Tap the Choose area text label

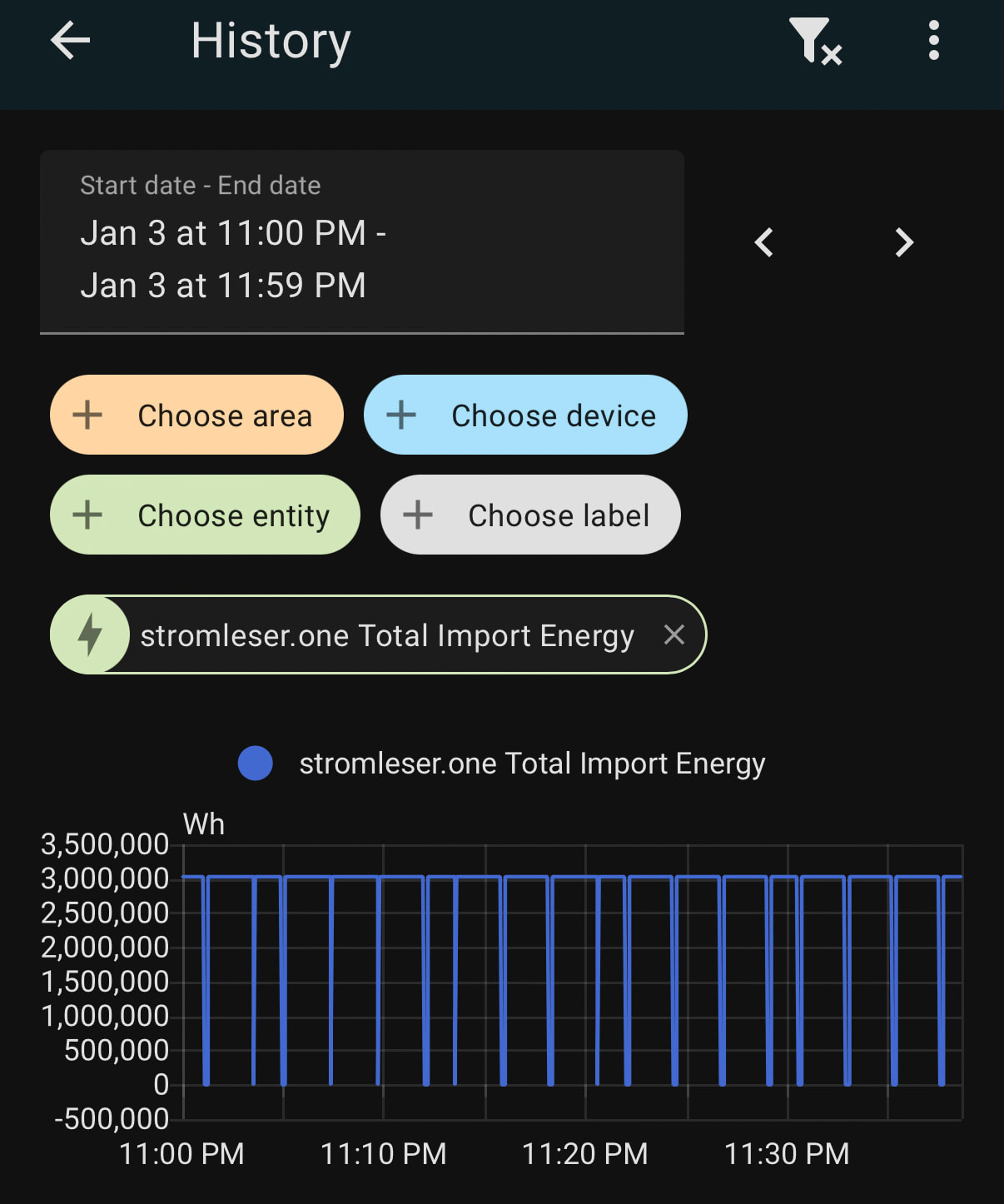point(225,415)
